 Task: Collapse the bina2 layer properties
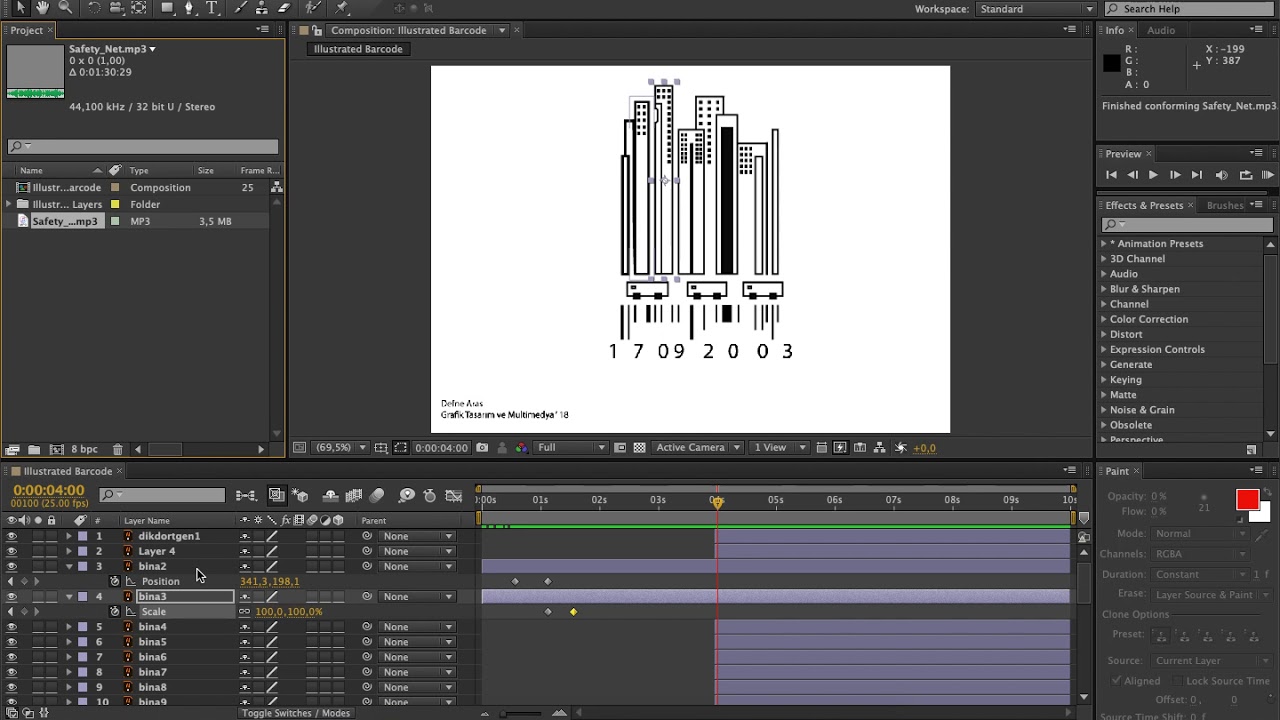(x=69, y=566)
